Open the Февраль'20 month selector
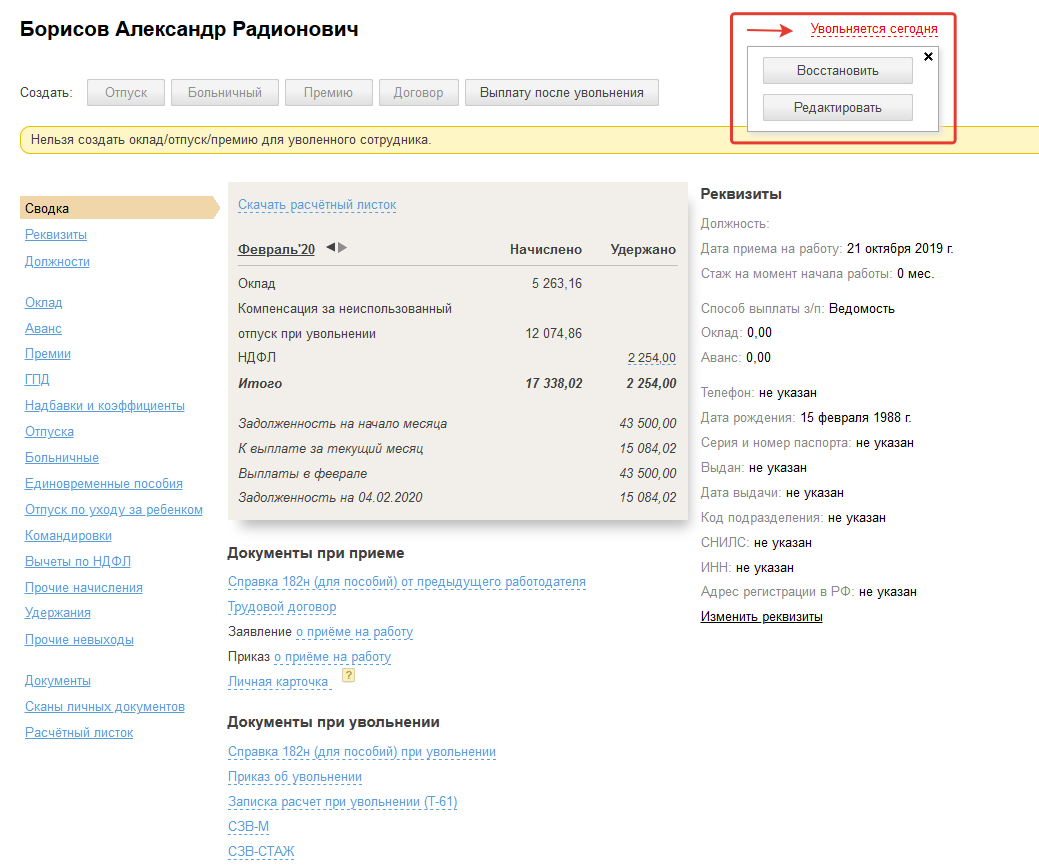The height and width of the screenshot is (865, 1039). pos(275,250)
